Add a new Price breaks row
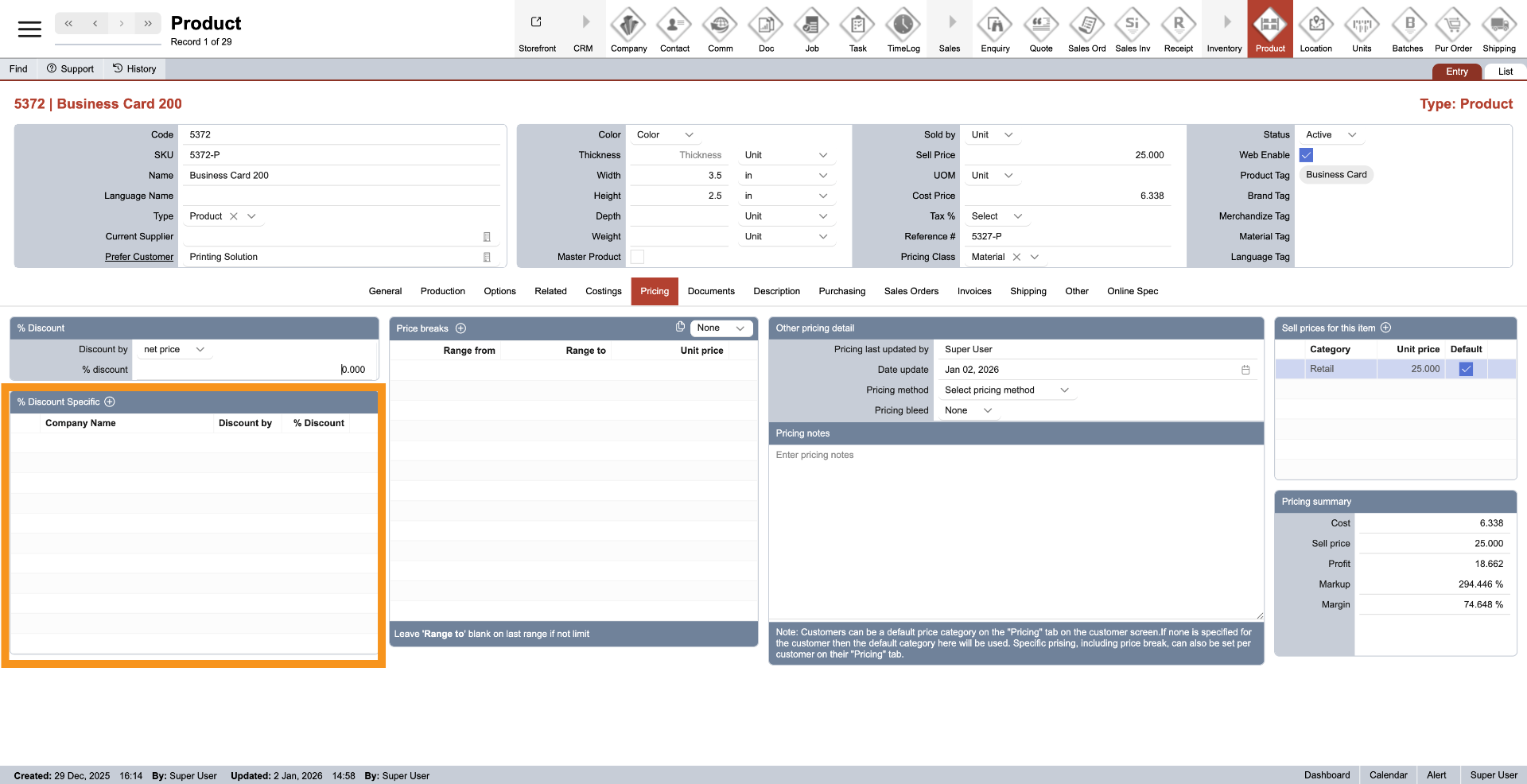 tap(460, 328)
